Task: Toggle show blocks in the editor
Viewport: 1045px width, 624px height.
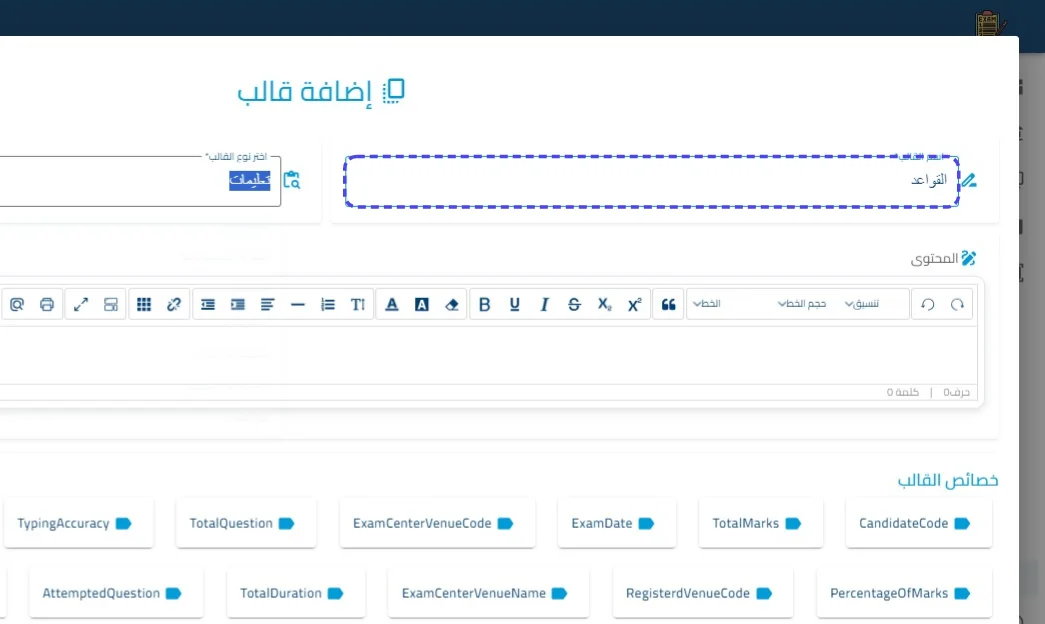Action: tap(111, 305)
